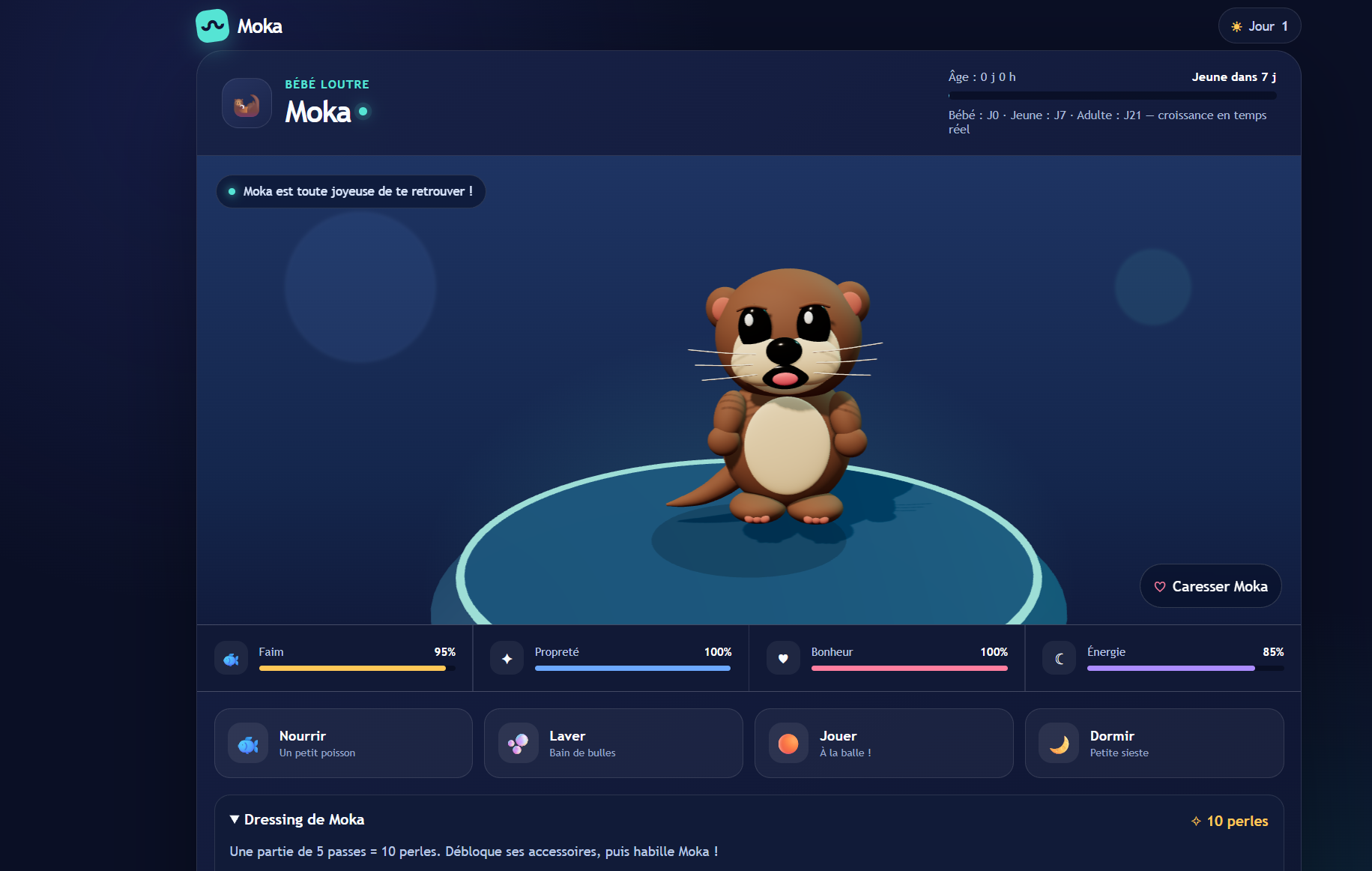The width and height of the screenshot is (1372, 871).
Task: Open the Jour 1 day indicator
Action: click(x=1260, y=26)
